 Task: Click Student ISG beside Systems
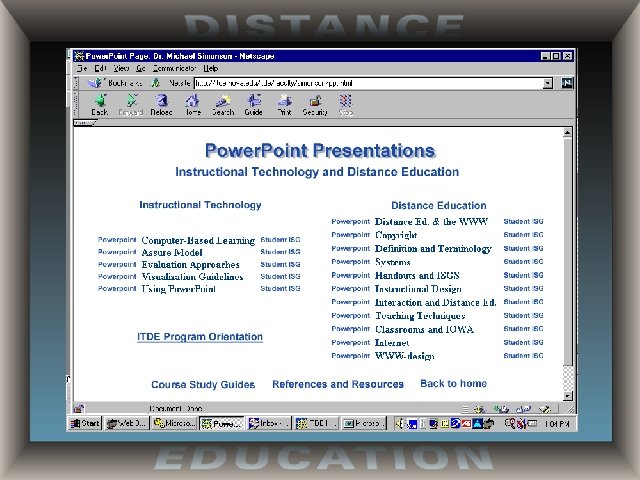pos(523,262)
